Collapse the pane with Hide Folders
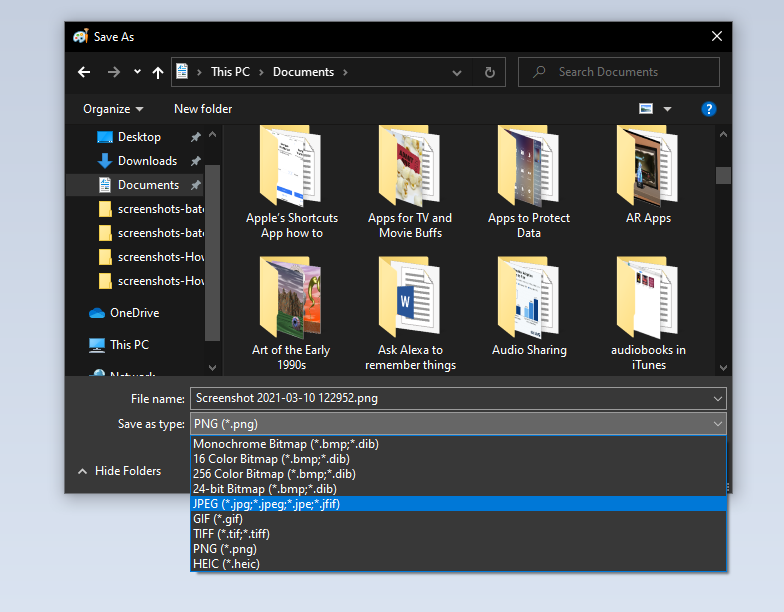 [119, 471]
